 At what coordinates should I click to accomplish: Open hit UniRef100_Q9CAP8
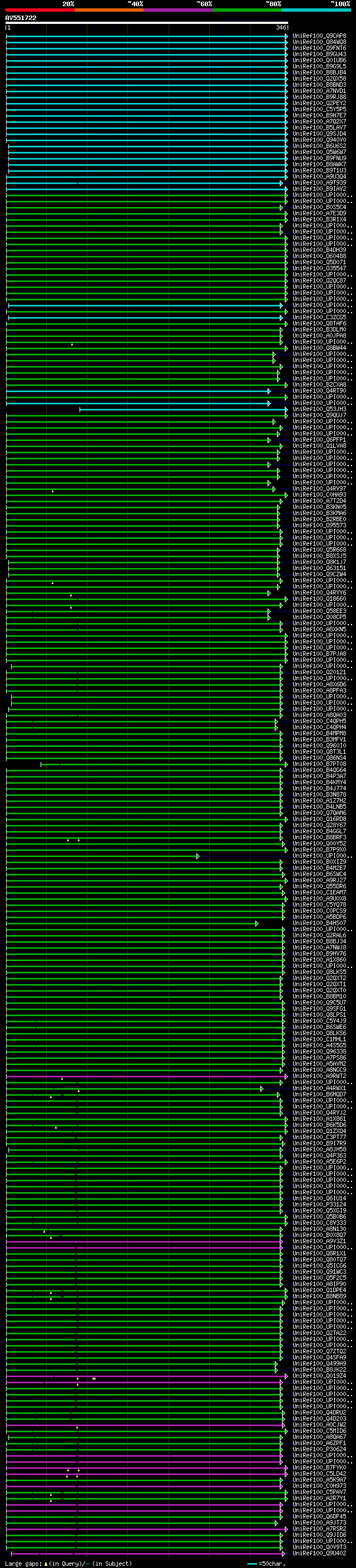(x=319, y=36)
